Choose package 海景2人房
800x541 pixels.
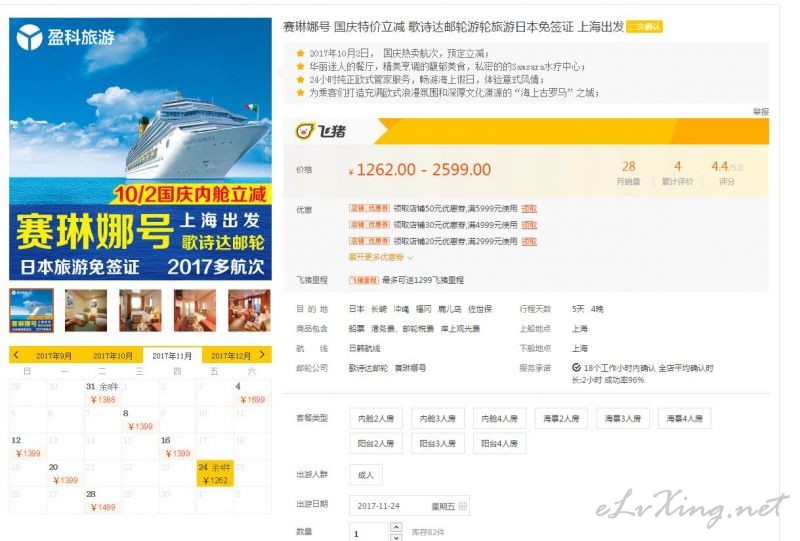(561, 419)
